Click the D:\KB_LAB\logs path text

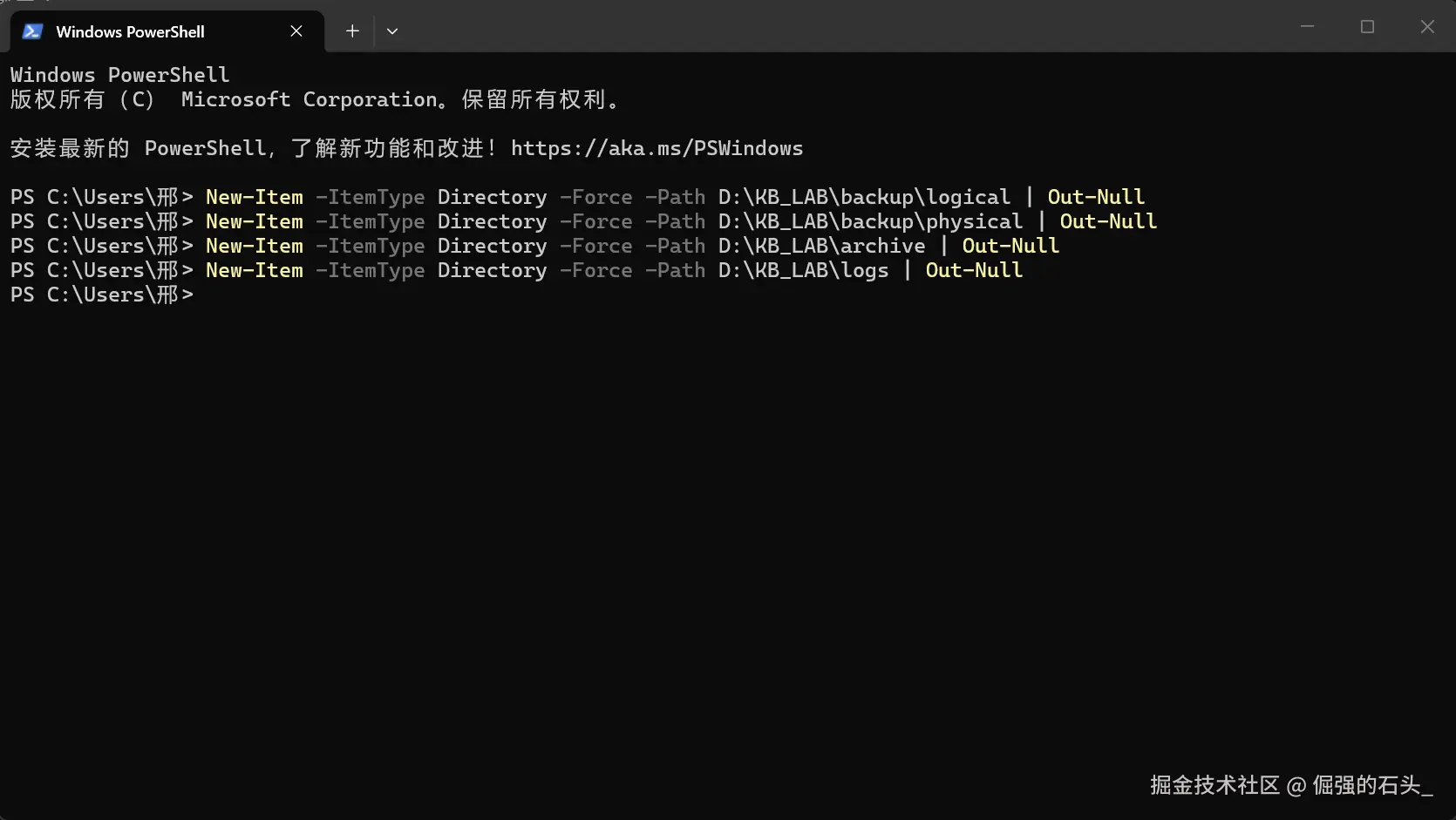803,270
